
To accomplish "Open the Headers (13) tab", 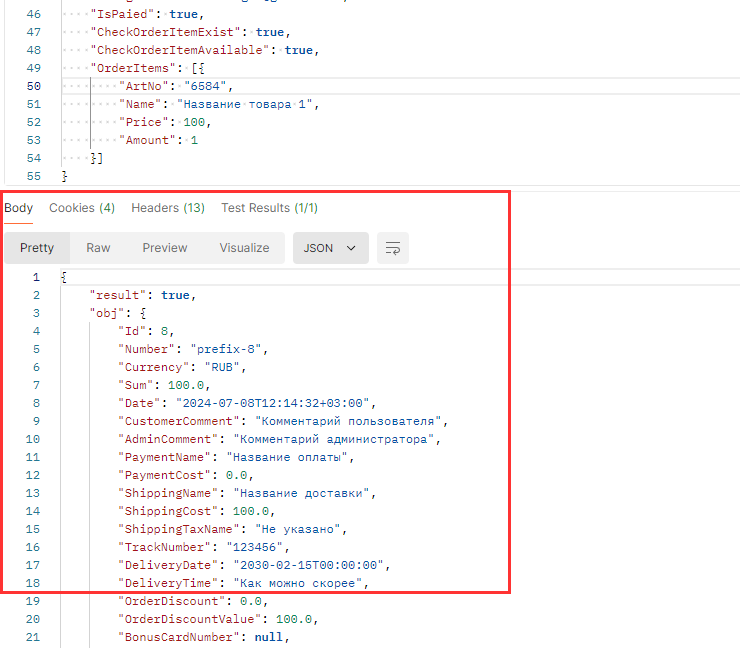I will coord(168,208).
